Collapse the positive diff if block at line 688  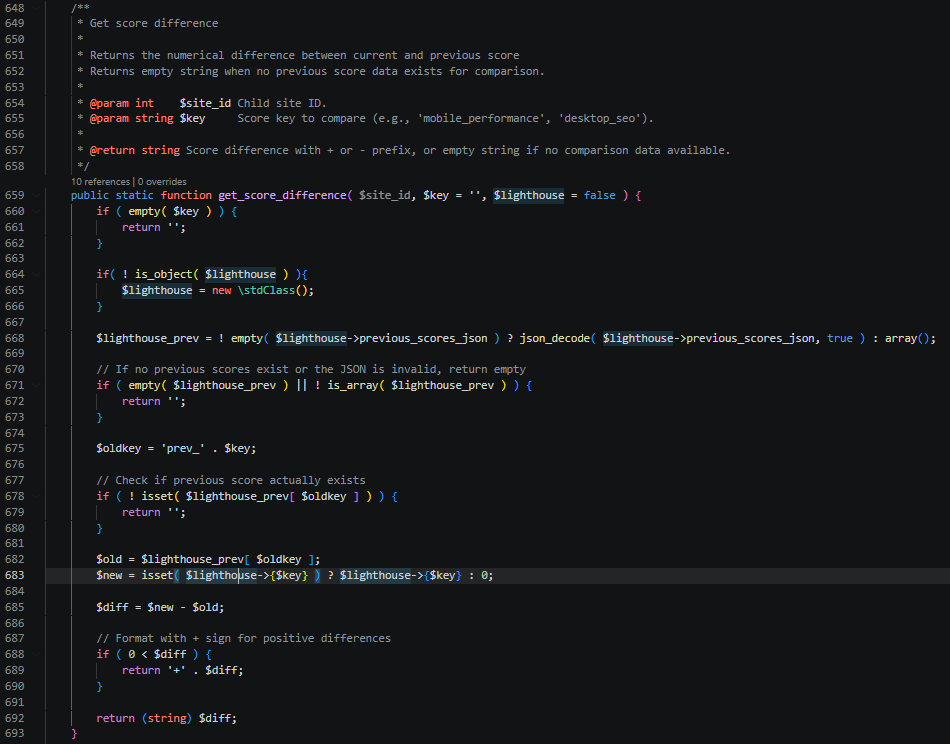(x=36, y=654)
